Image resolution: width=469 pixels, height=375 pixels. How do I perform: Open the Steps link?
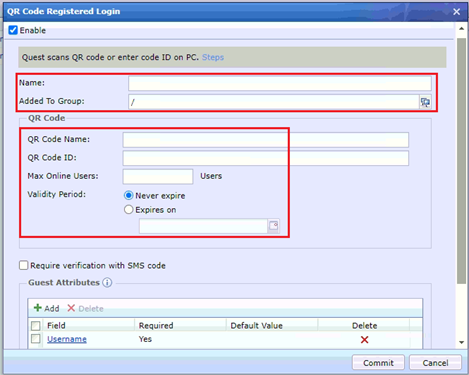213,57
